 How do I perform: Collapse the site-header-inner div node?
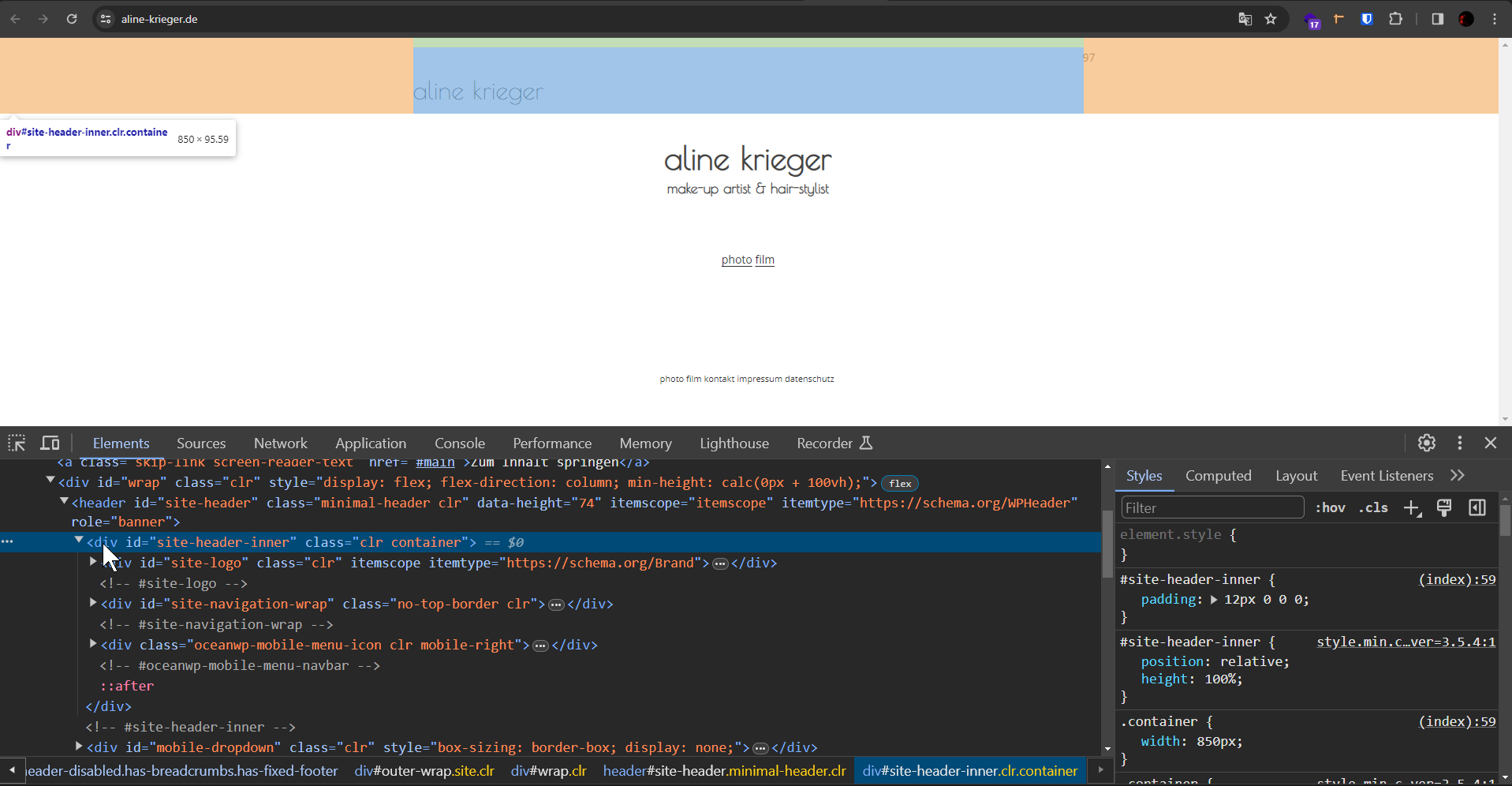point(79,541)
